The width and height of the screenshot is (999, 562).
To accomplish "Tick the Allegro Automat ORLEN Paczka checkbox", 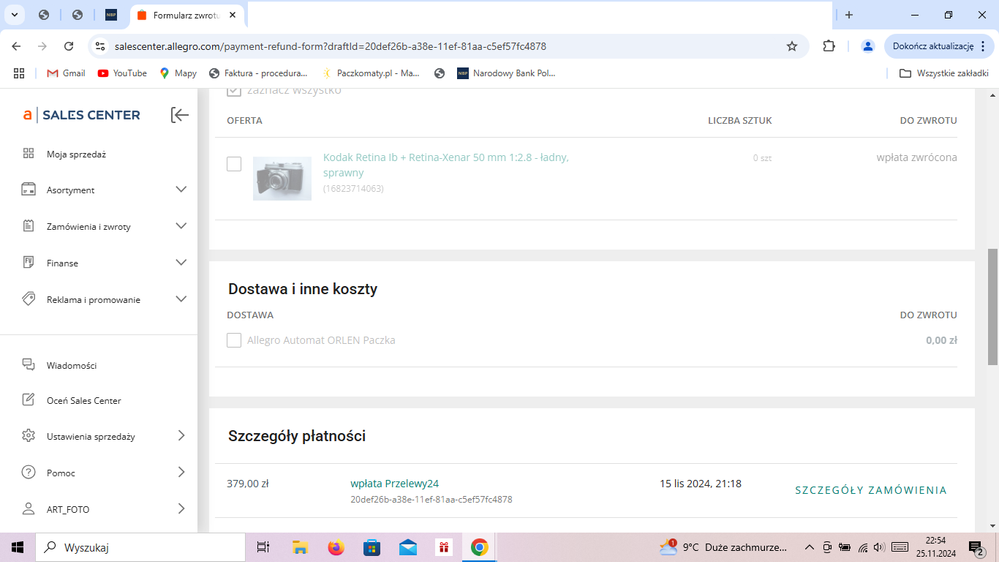I will 234,340.
